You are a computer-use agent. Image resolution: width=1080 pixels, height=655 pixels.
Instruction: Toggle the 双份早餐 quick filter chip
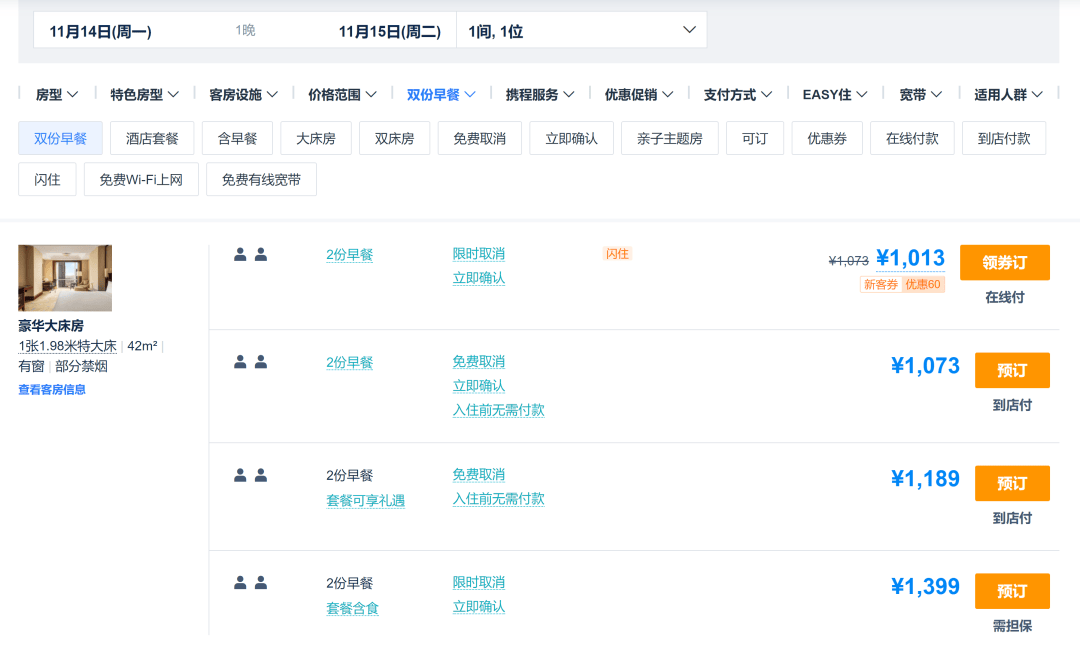[x=61, y=138]
